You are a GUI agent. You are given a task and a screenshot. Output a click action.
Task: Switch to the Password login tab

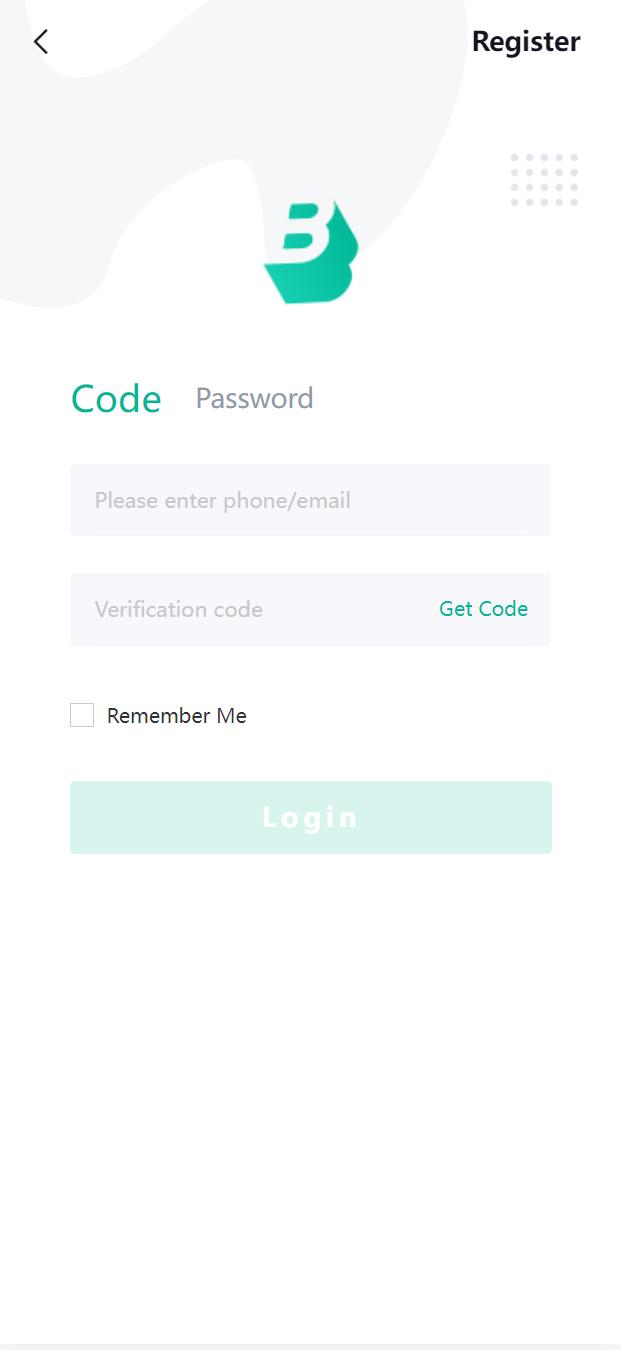tap(254, 399)
